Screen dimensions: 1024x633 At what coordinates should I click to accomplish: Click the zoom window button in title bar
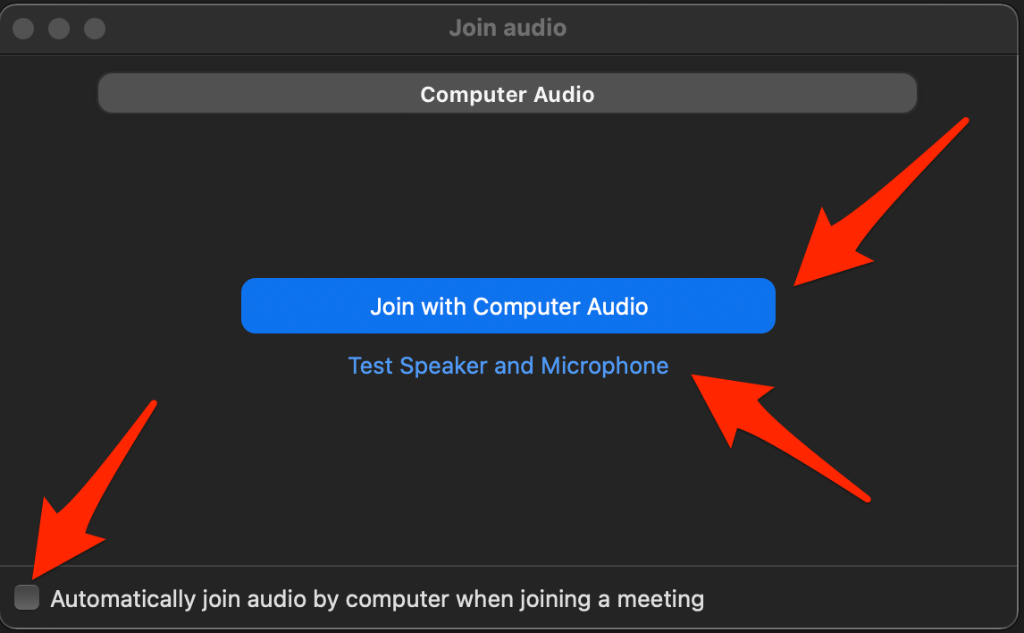coord(95,28)
